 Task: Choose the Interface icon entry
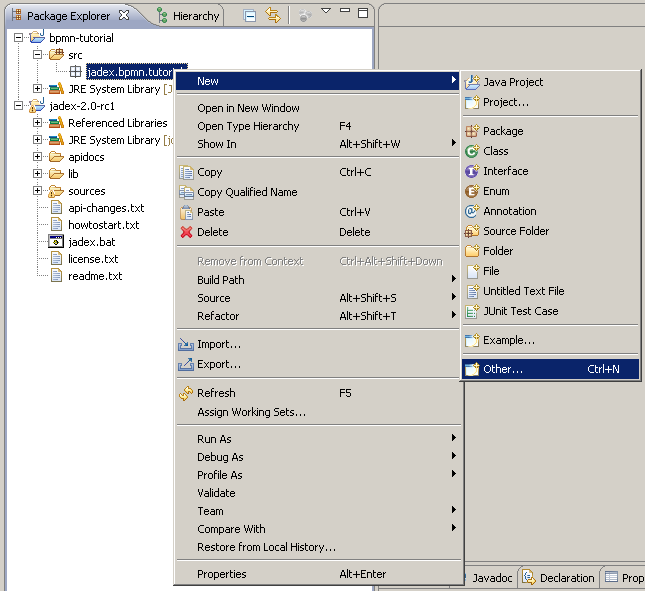[x=473, y=171]
